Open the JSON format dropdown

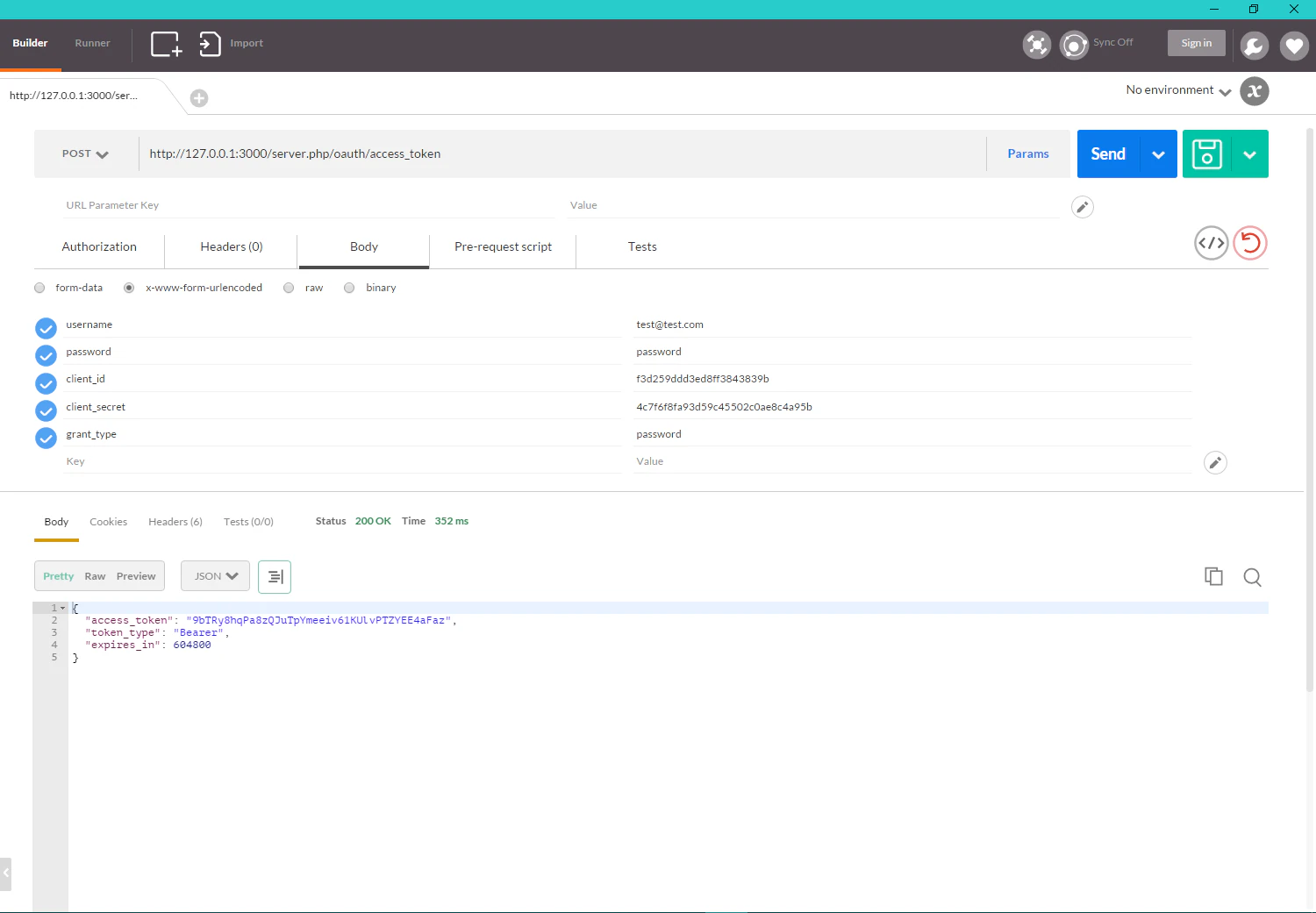click(x=215, y=576)
